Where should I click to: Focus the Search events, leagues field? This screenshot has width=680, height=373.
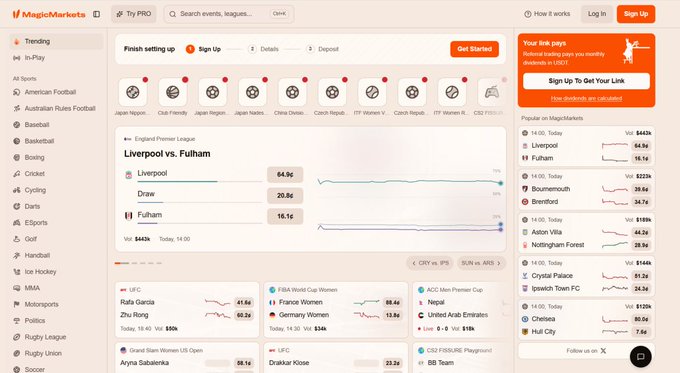click(229, 14)
